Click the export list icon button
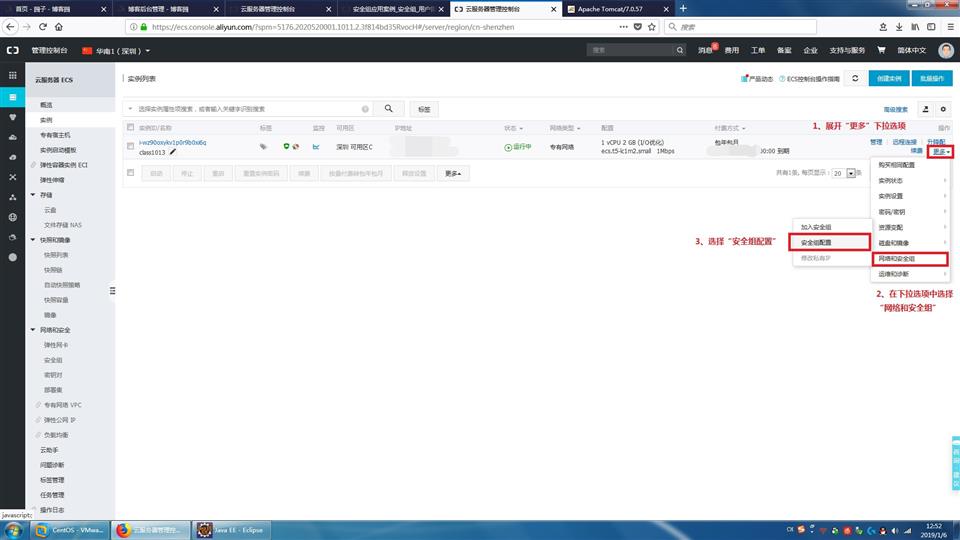The width and height of the screenshot is (960, 540). pyautogui.click(x=926, y=109)
